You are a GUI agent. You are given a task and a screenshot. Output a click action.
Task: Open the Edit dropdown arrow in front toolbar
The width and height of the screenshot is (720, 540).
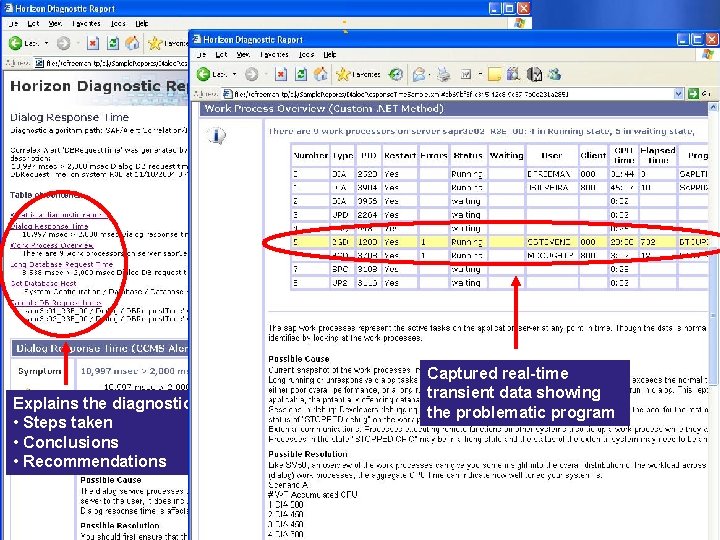[480, 74]
